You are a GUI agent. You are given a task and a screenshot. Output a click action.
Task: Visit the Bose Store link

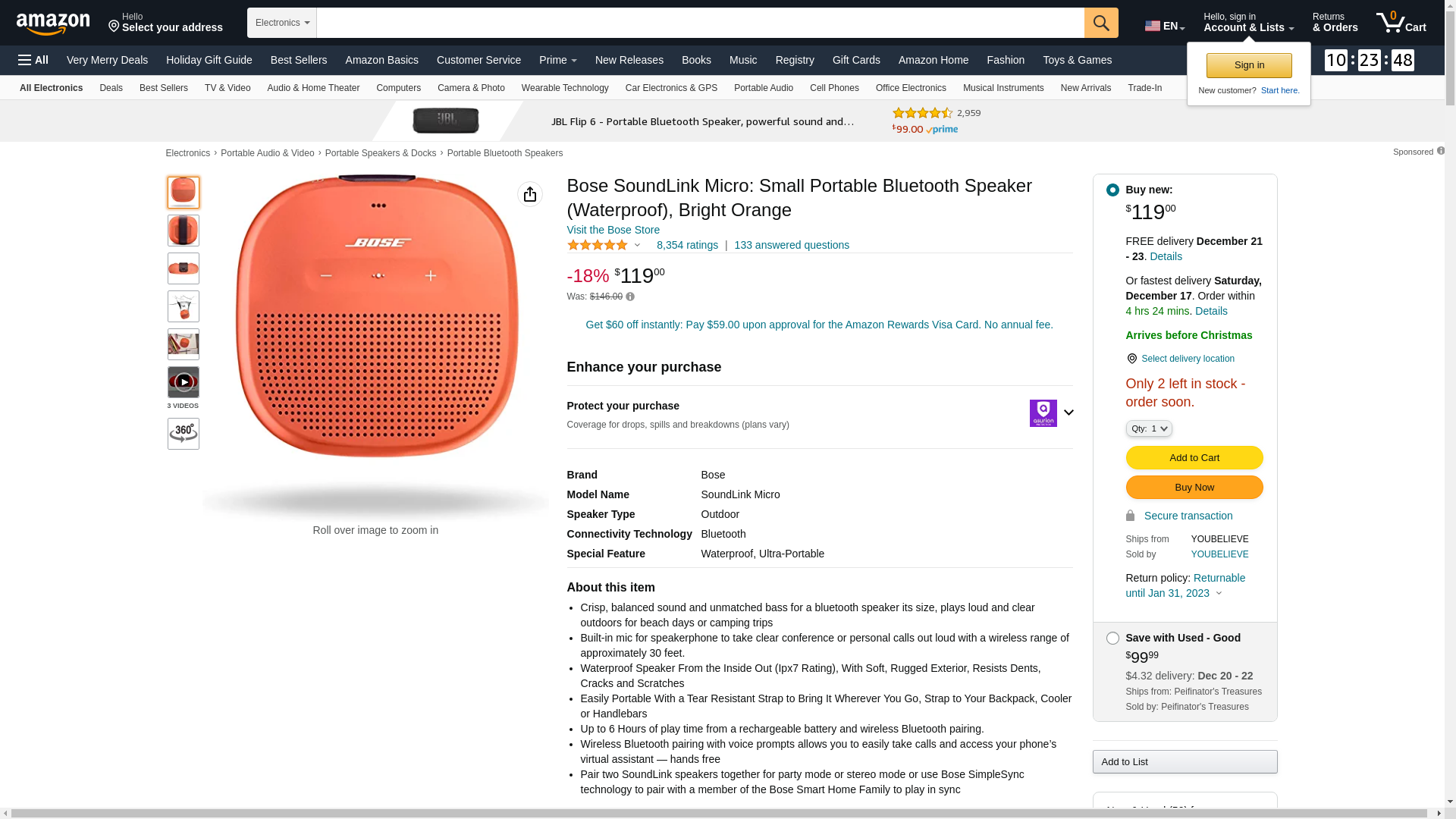coord(613,230)
